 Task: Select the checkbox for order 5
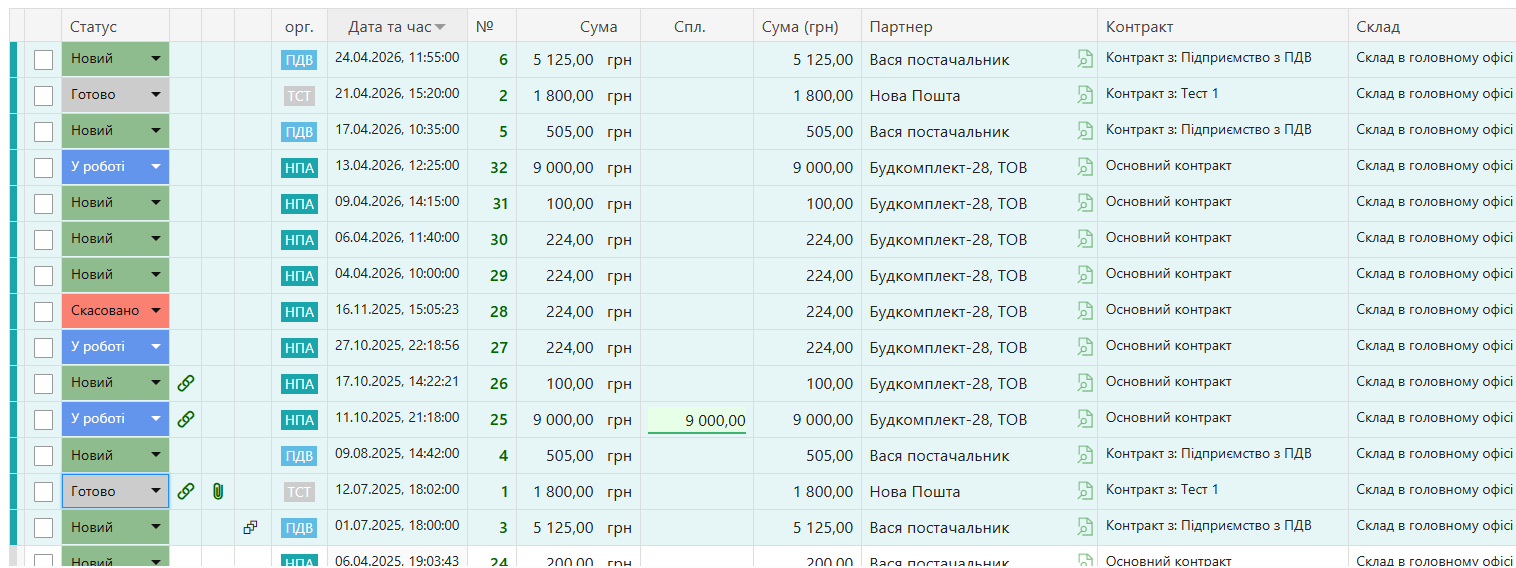pyautogui.click(x=43, y=132)
